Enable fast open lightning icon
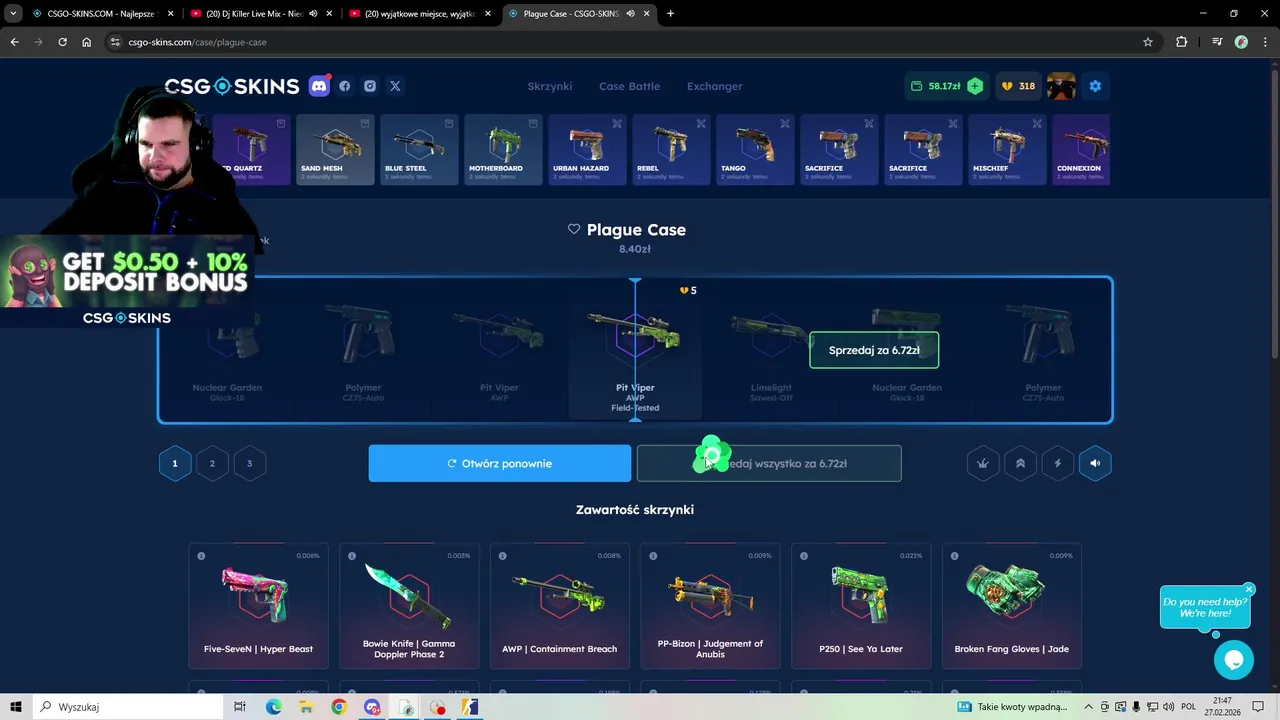This screenshot has width=1280, height=720. 1058,463
